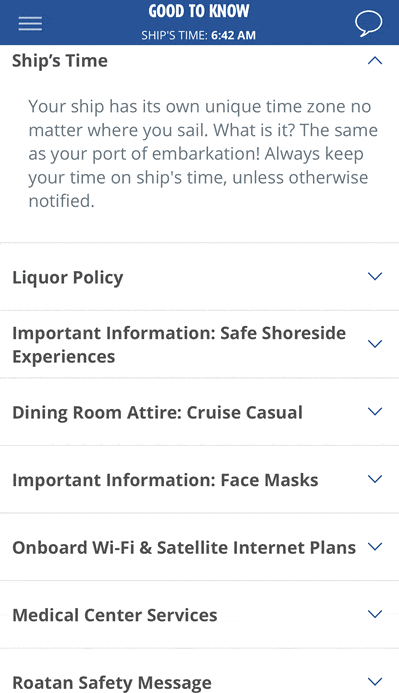Screen dimensions: 399x693
Task: Select the Roatan Safety Message title
Action: [112, 683]
